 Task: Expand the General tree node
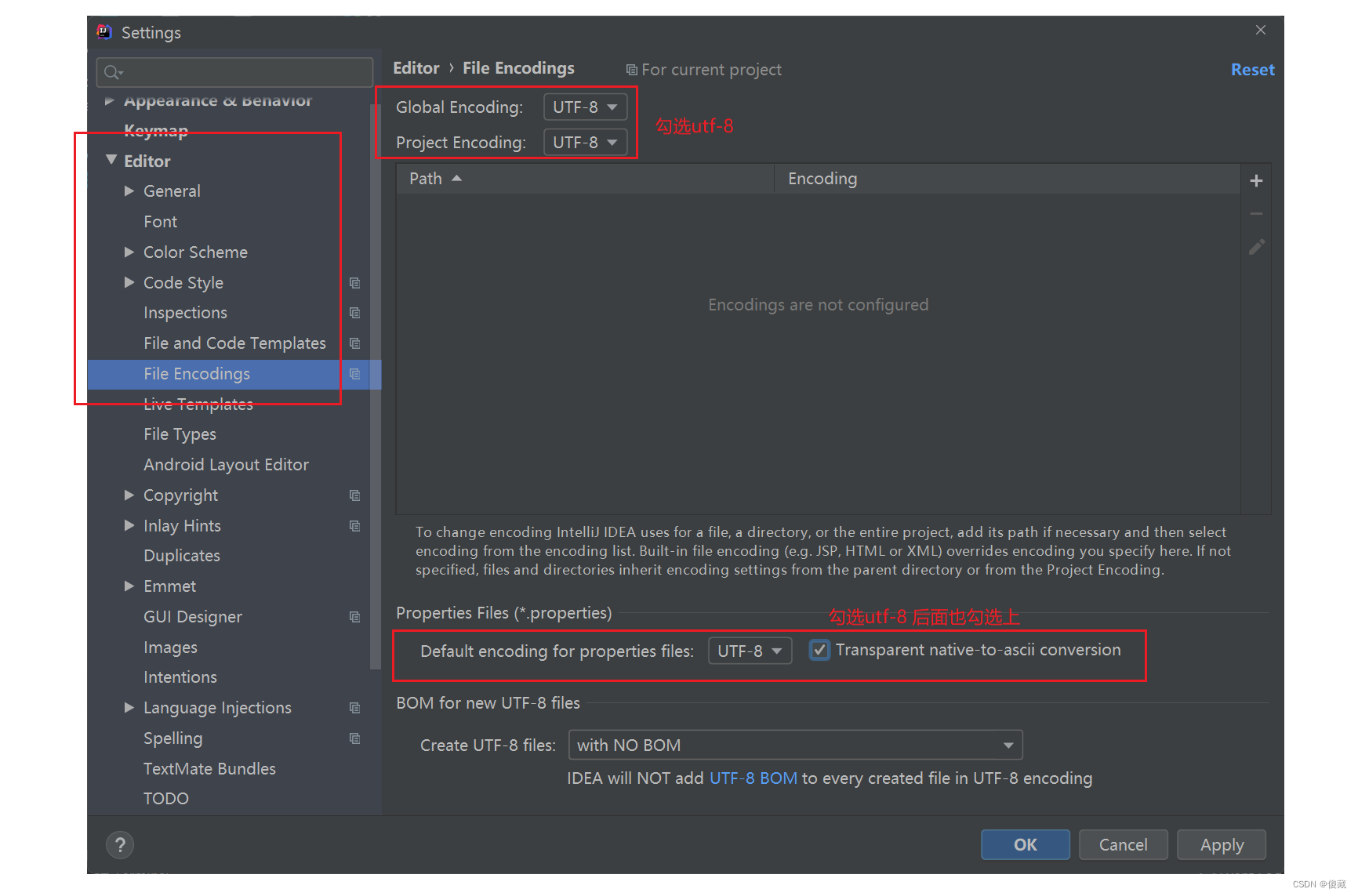[129, 190]
